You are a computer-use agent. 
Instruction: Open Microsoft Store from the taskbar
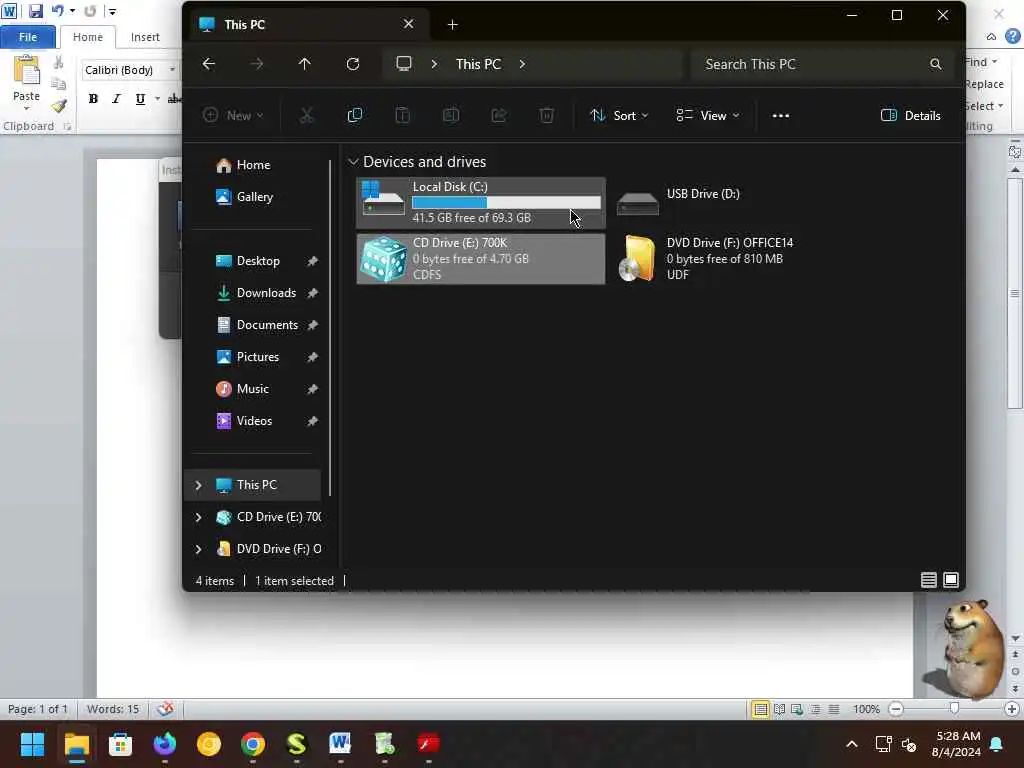point(120,744)
